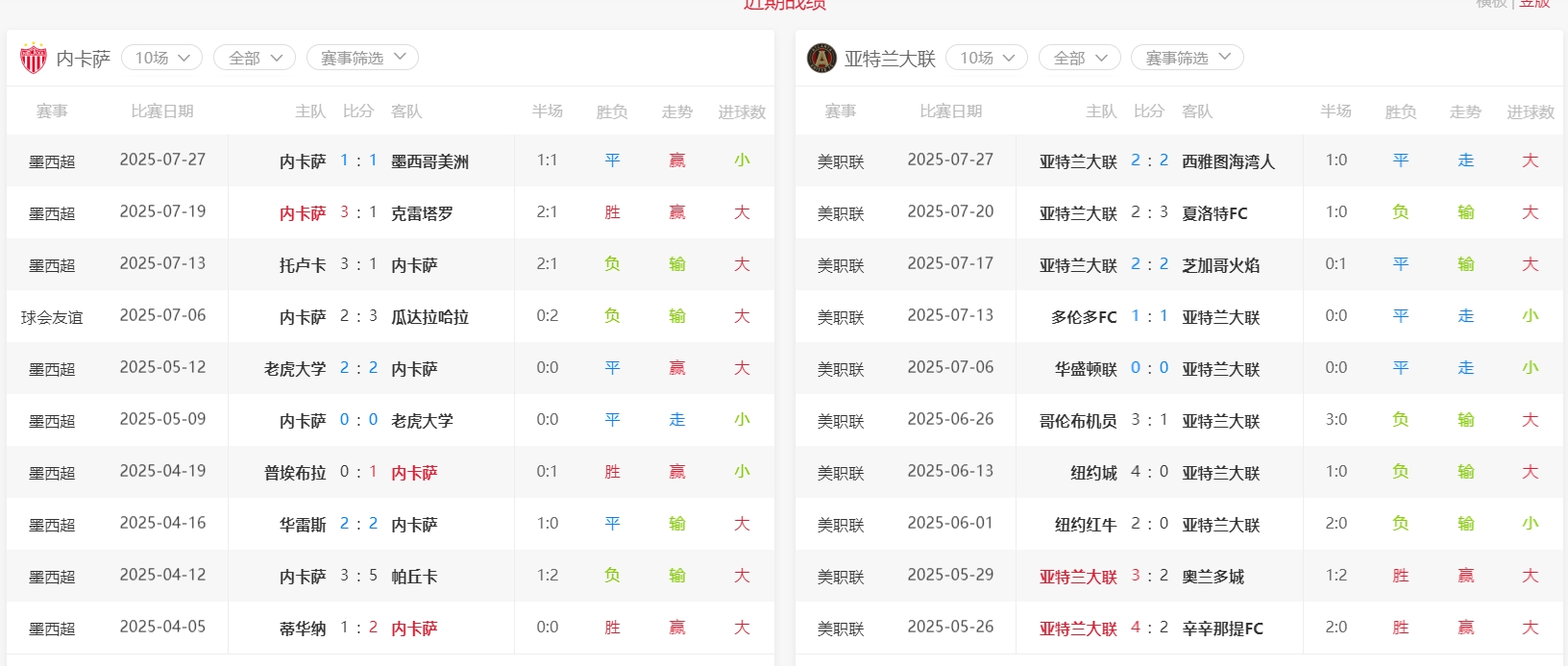Open 赛事筛选 dropdown in the 亚特兰大联 panel
Viewport: 1568px width, 666px height.
coord(1188,58)
